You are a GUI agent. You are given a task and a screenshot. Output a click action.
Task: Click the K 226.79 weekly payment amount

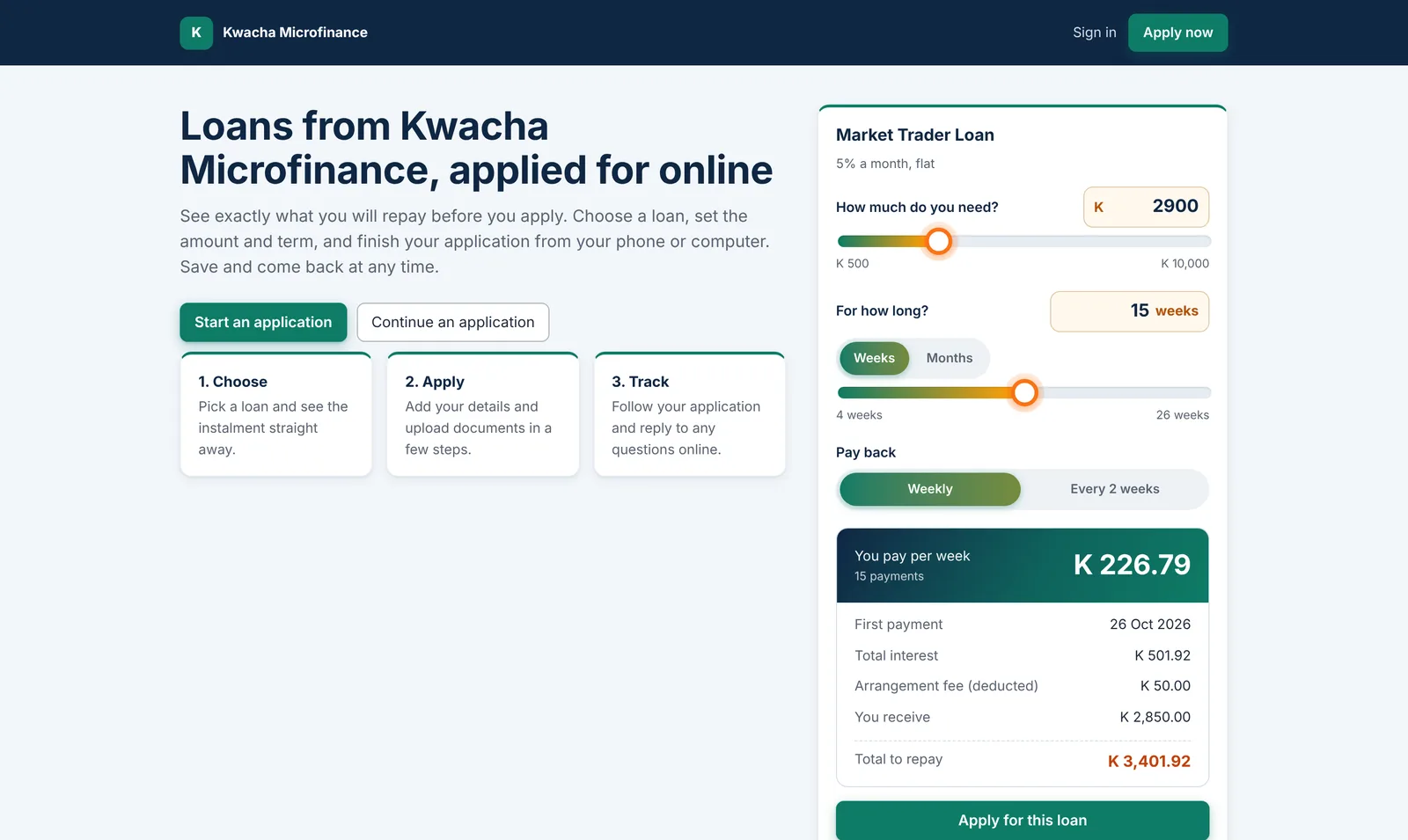point(1132,565)
